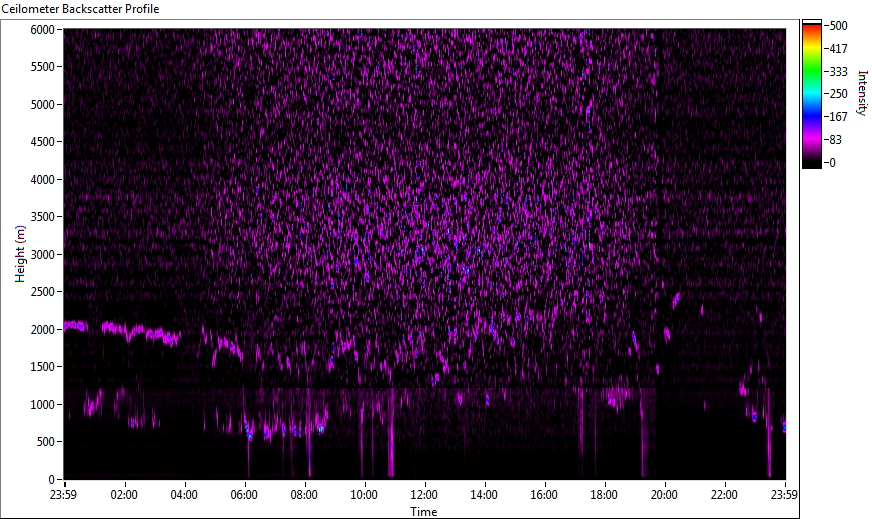Click the Time axis label
872x519 pixels.
(x=424, y=512)
